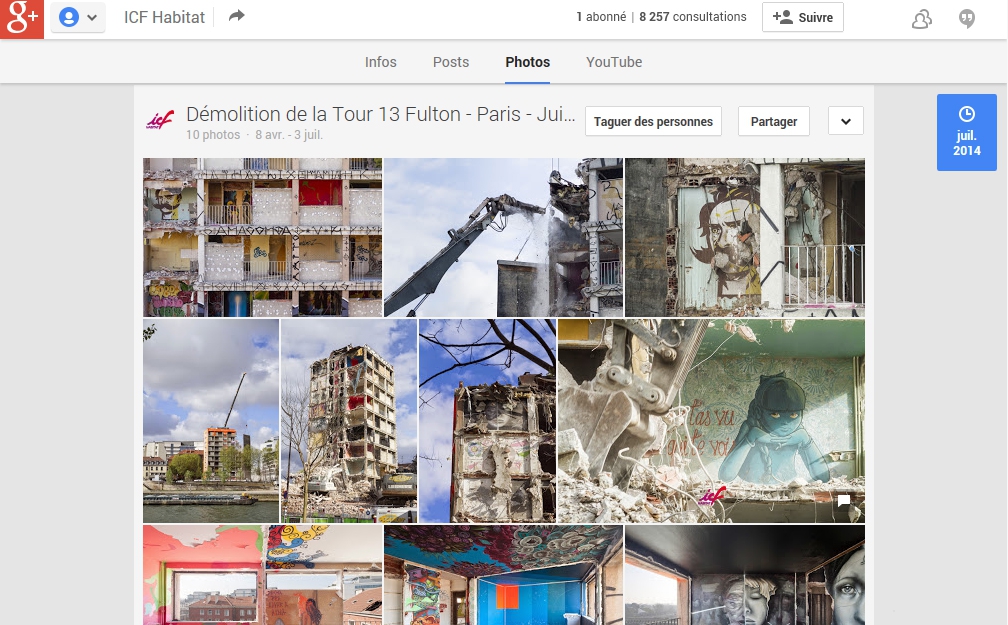The height and width of the screenshot is (625, 1008).
Task: Expand the album options chevron dropdown
Action: [x=846, y=122]
